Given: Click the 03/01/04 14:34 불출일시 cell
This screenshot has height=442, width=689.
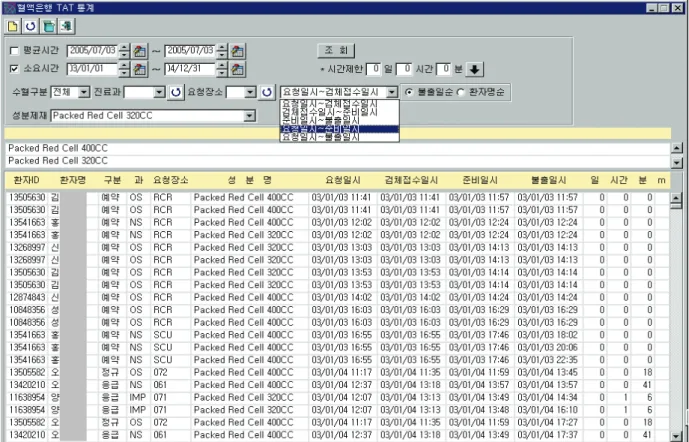Looking at the screenshot, I should point(548,397).
